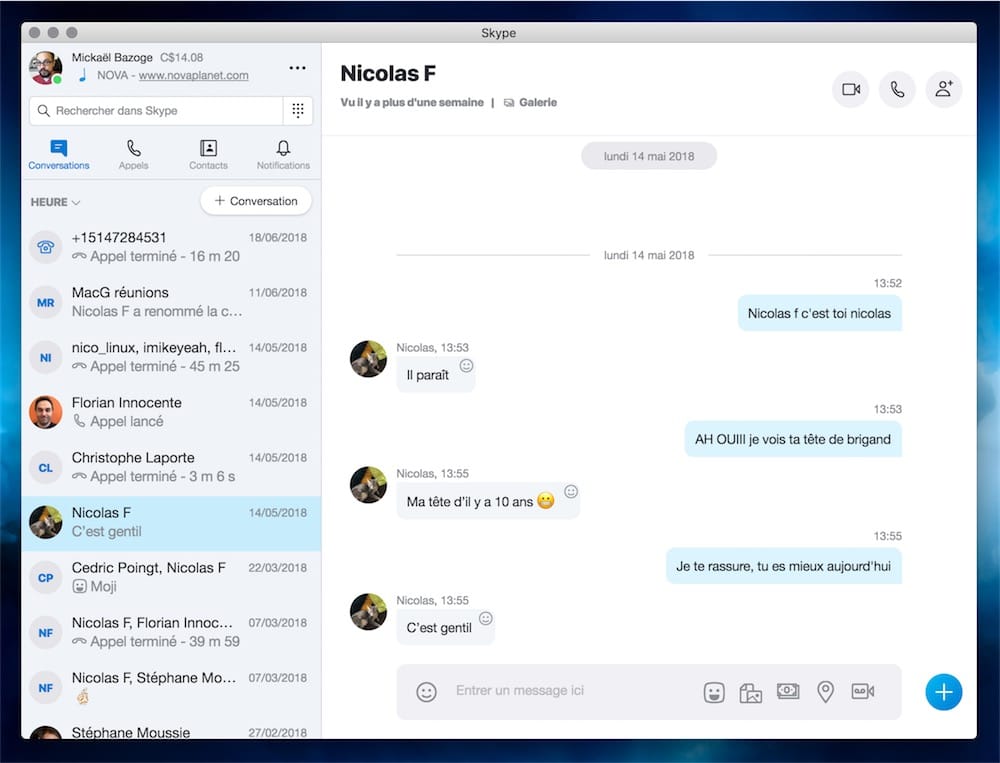Open Nicolas F, Florian Innoc… chat
This screenshot has height=763, width=1000.
pyautogui.click(x=171, y=632)
